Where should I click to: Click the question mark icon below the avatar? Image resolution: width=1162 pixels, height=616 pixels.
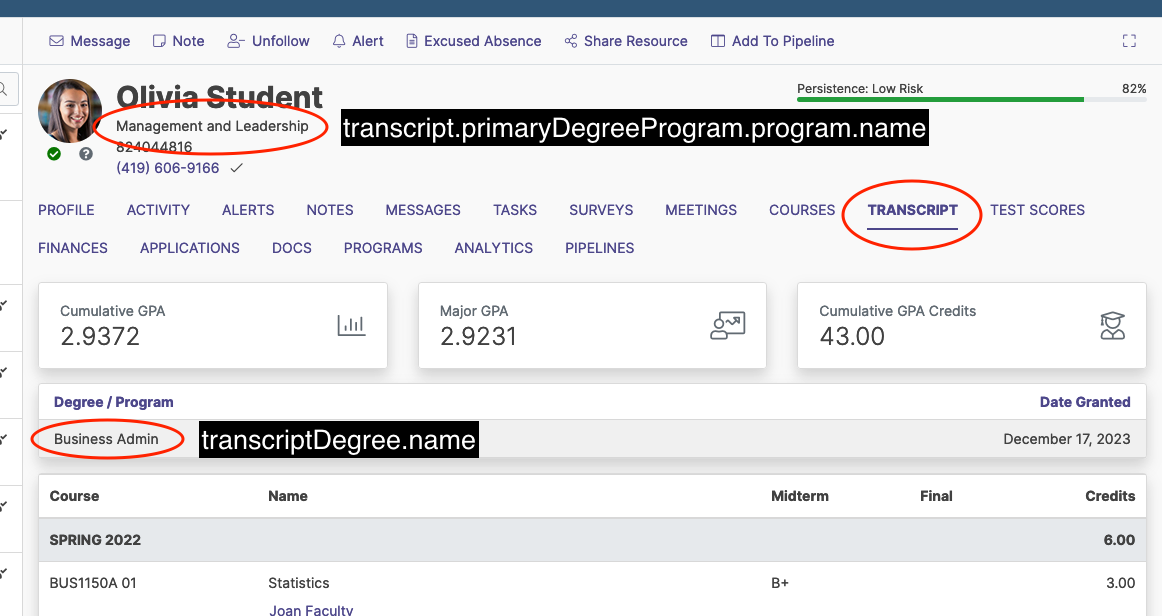point(85,155)
